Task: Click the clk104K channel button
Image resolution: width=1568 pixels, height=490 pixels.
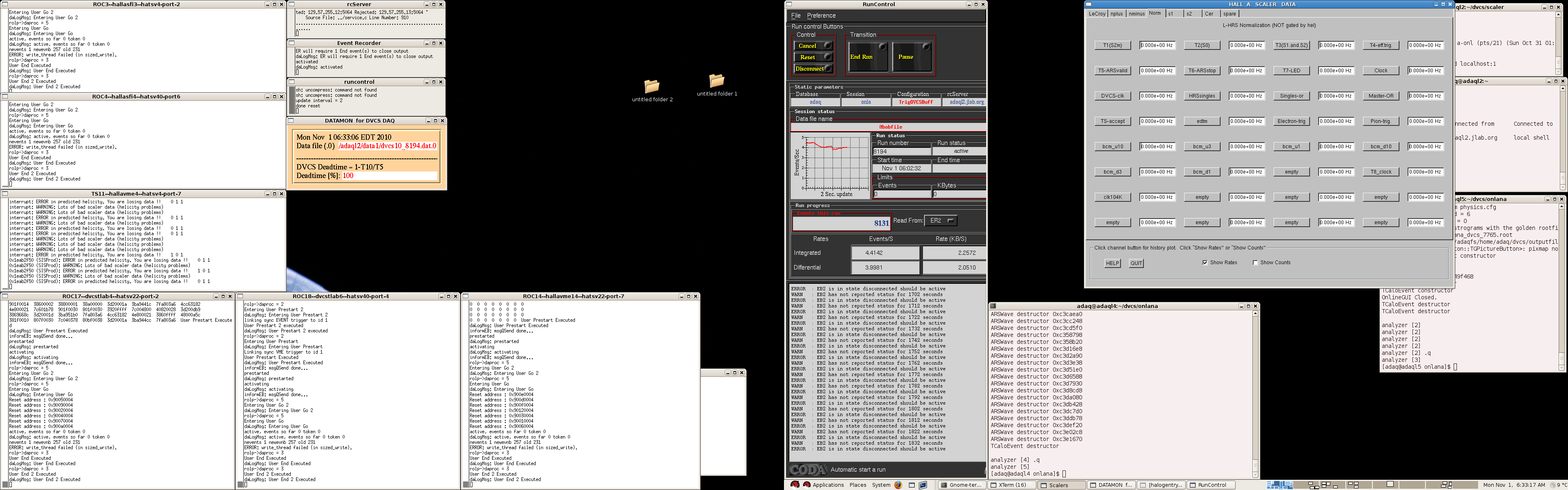Action: point(1113,197)
